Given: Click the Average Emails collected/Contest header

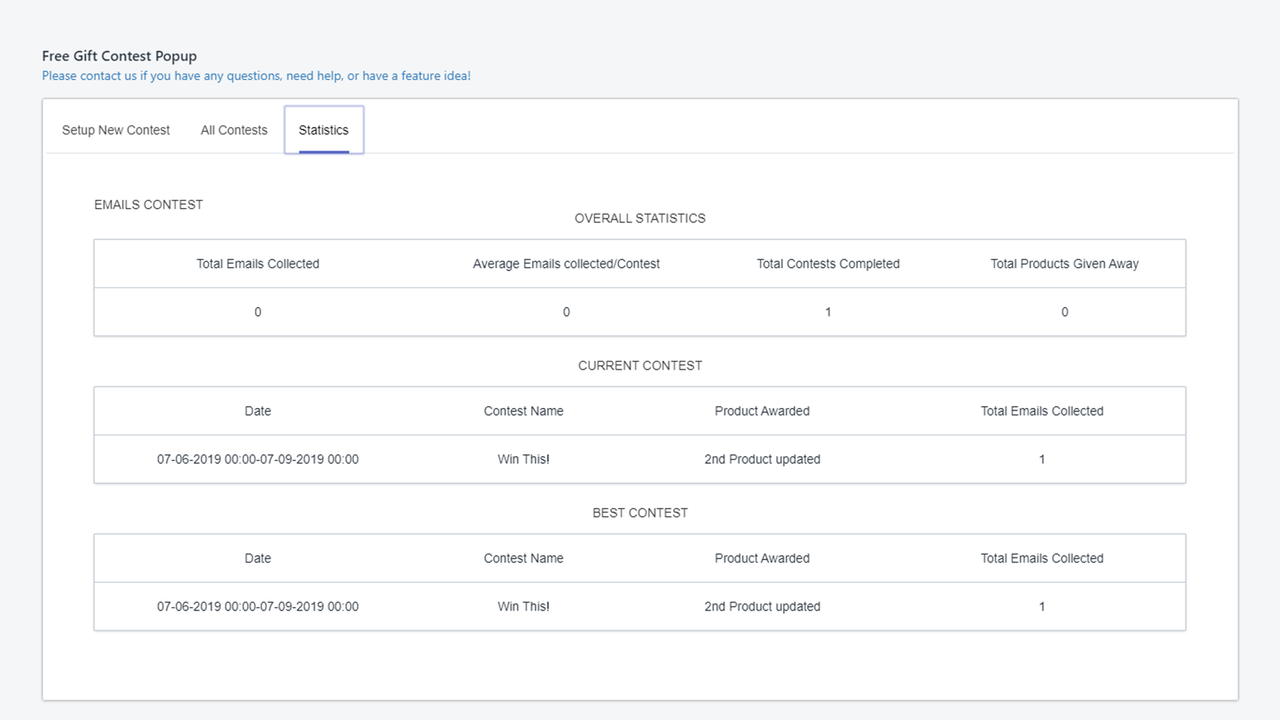Looking at the screenshot, I should pyautogui.click(x=566, y=263).
